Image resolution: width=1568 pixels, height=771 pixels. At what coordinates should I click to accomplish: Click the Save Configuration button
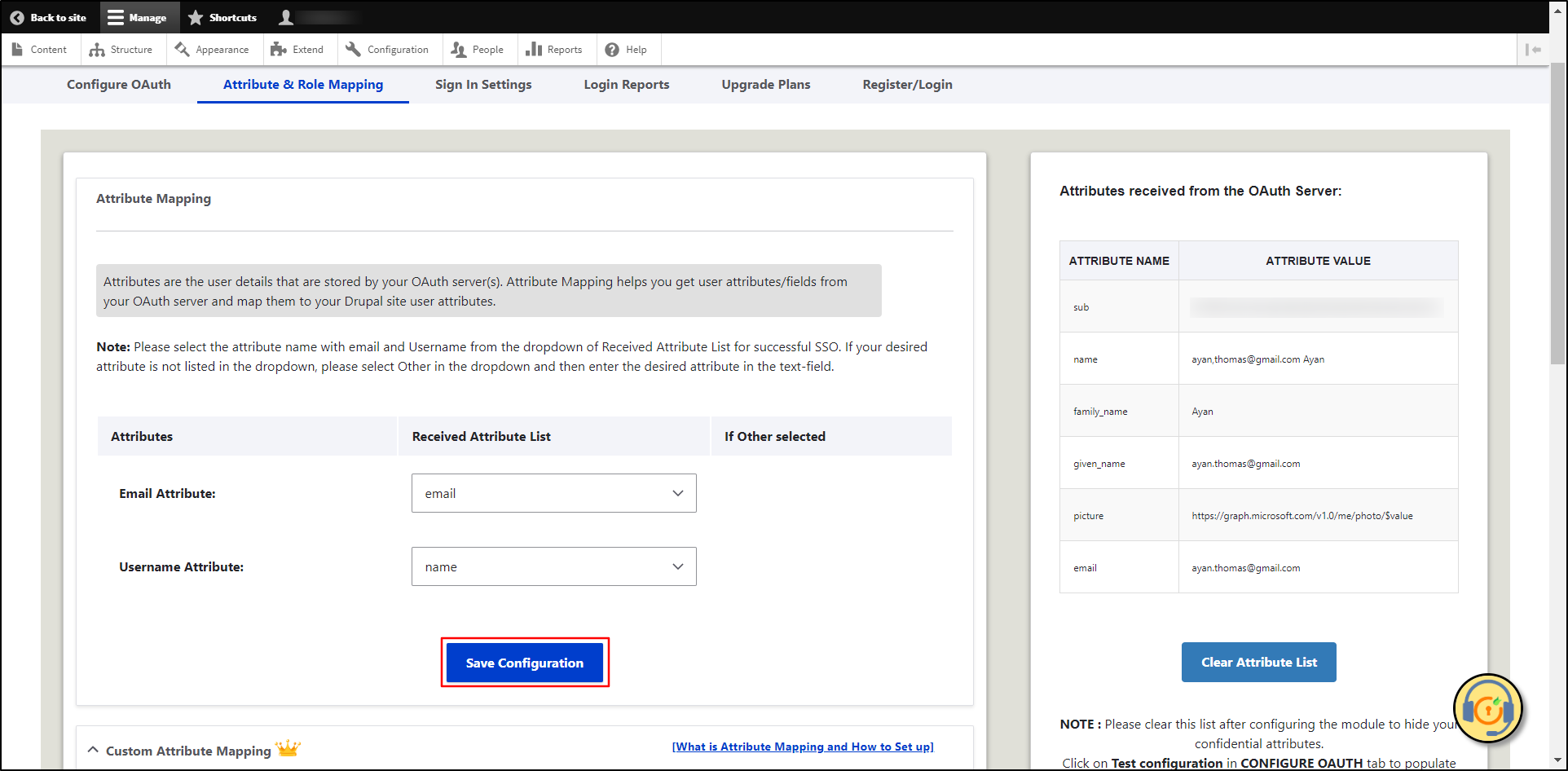(x=524, y=663)
